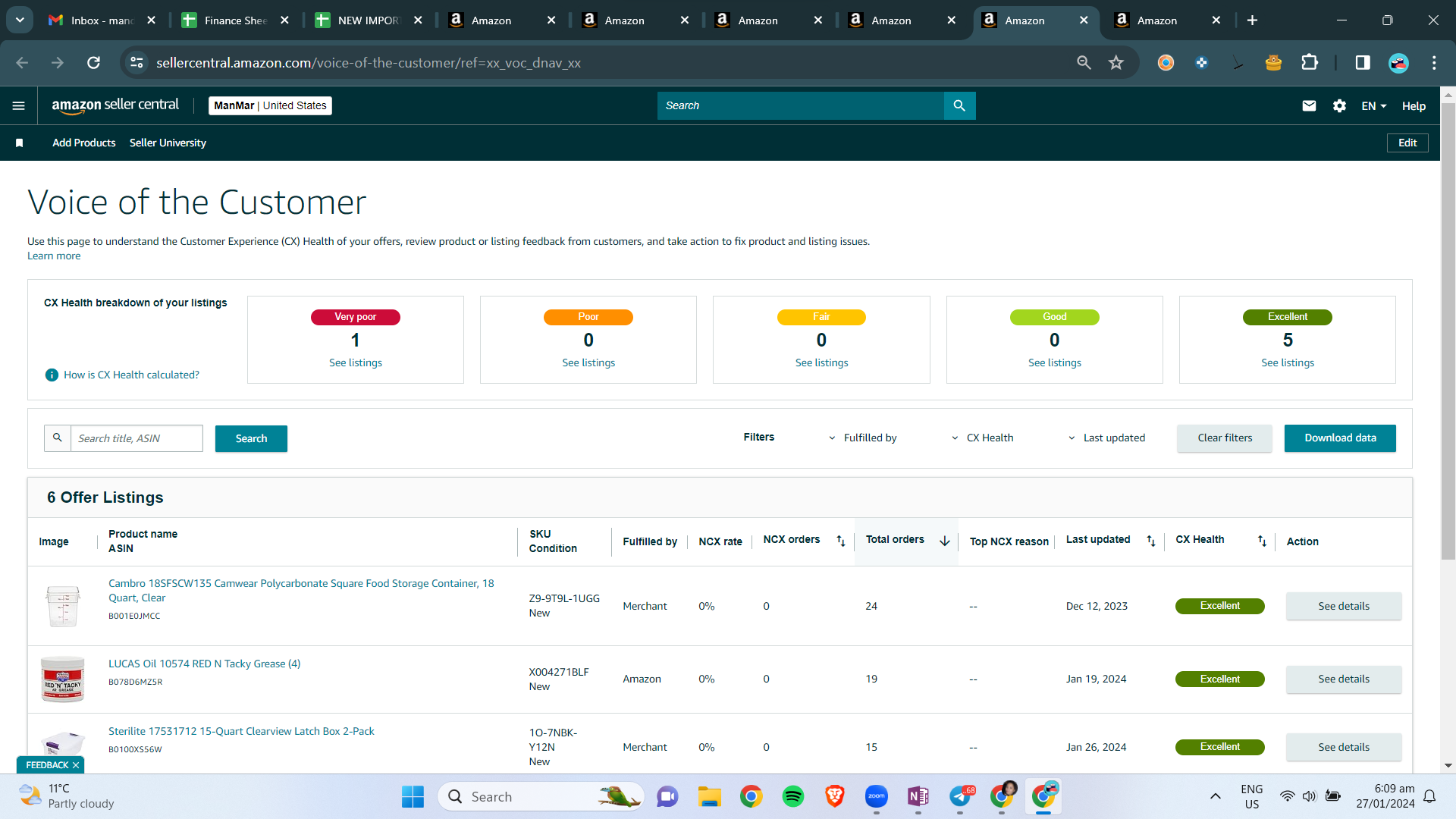This screenshot has height=819, width=1456.
Task: Expand the Fulfilled by filter dropdown
Action: pos(862,438)
